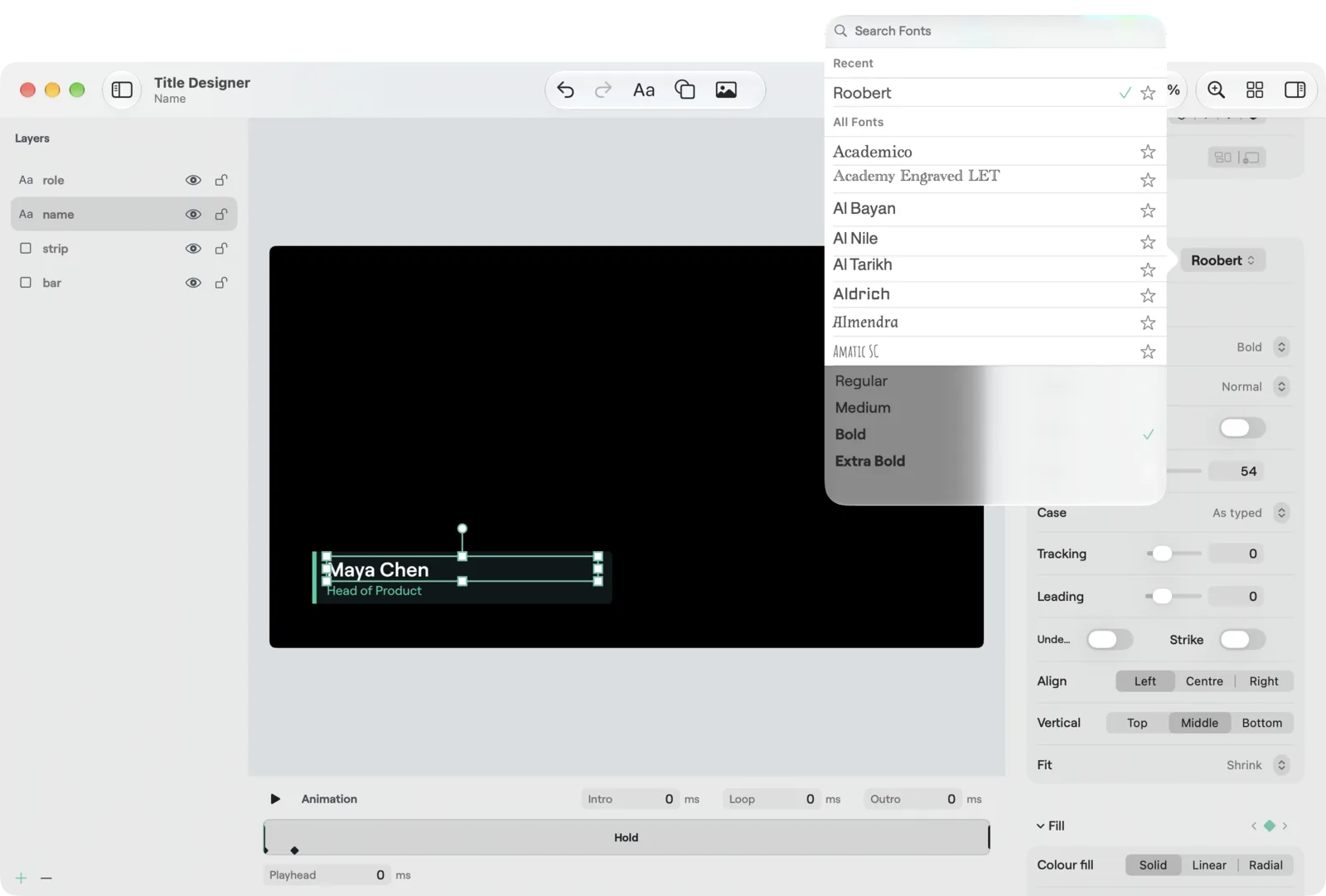
Task: Unlock the role layer
Action: pos(221,180)
